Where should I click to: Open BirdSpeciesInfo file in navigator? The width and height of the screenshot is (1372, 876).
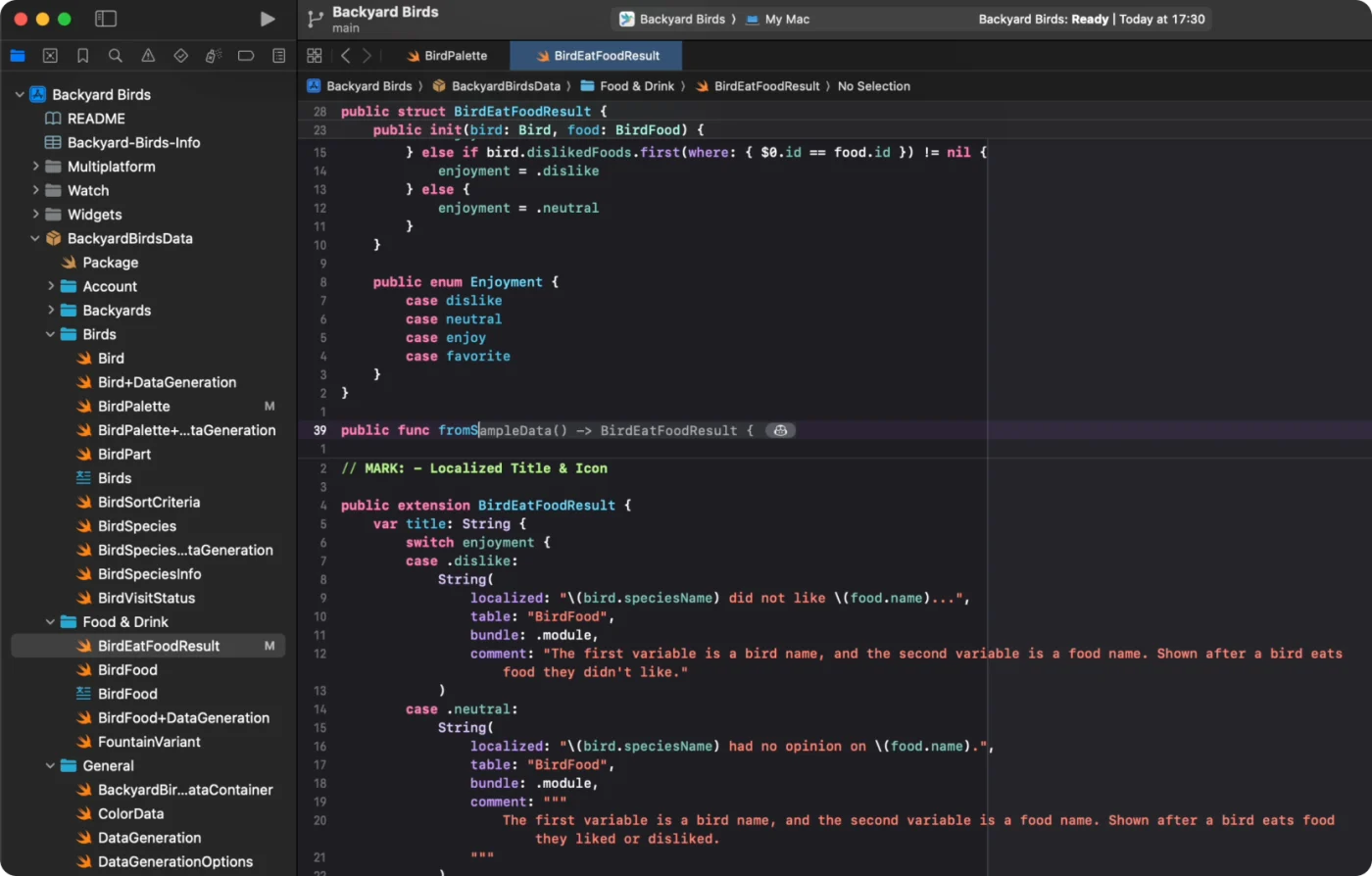point(149,574)
